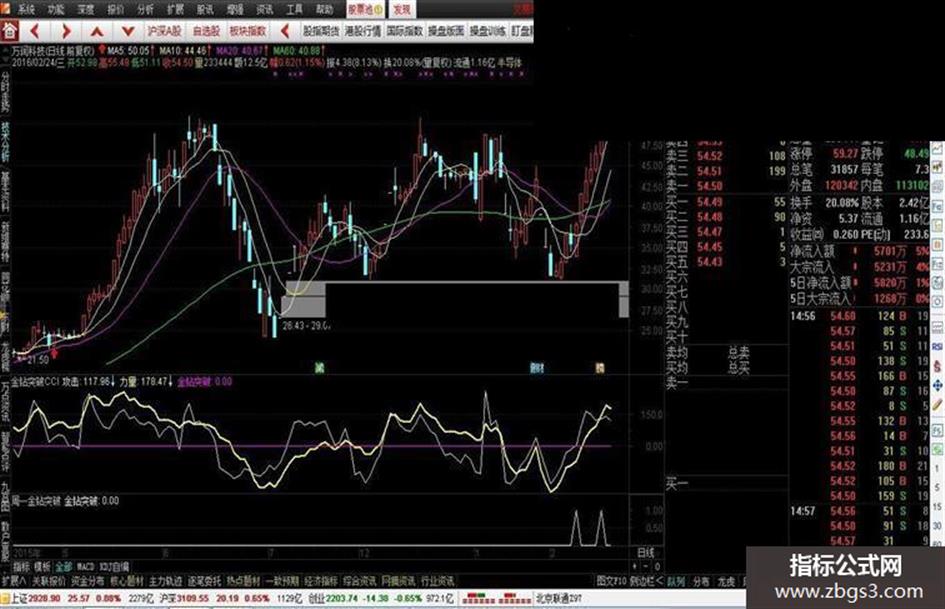Open the 技术分析 left sidebar tab
This screenshot has width=945, height=609.
[x=5, y=141]
